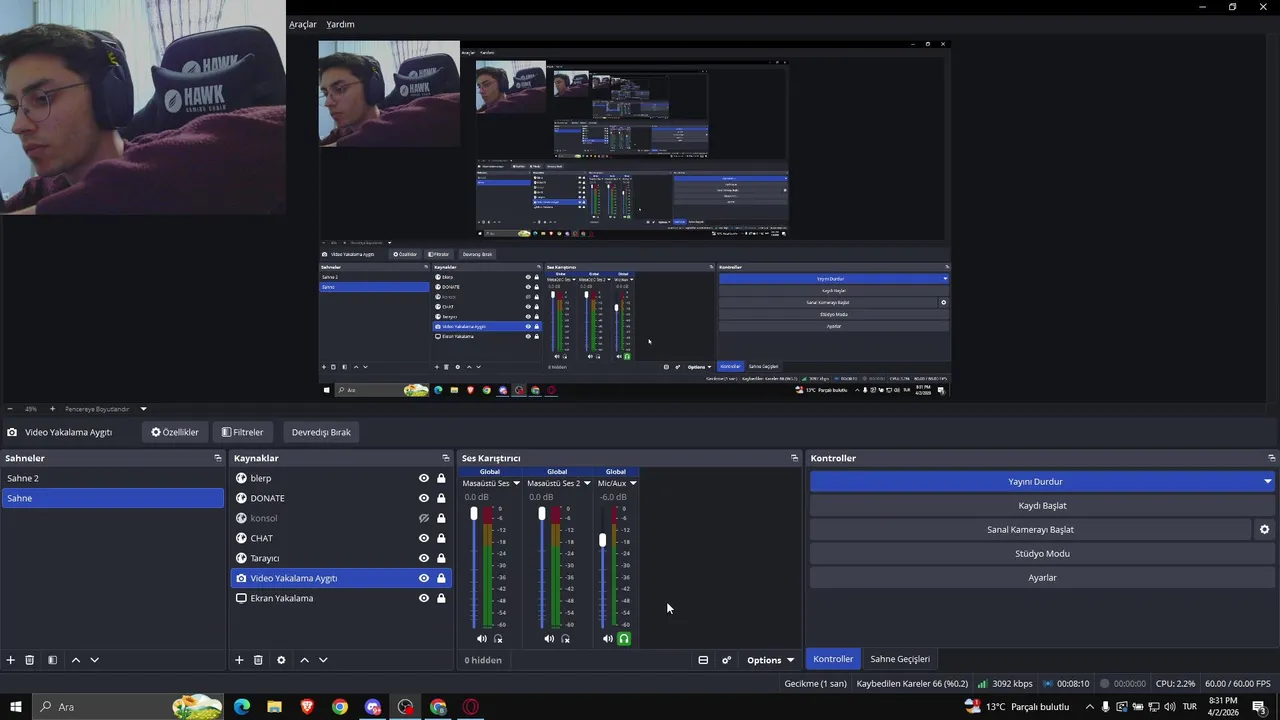Open source properties gear in Kaynaklar toolbar

point(281,660)
